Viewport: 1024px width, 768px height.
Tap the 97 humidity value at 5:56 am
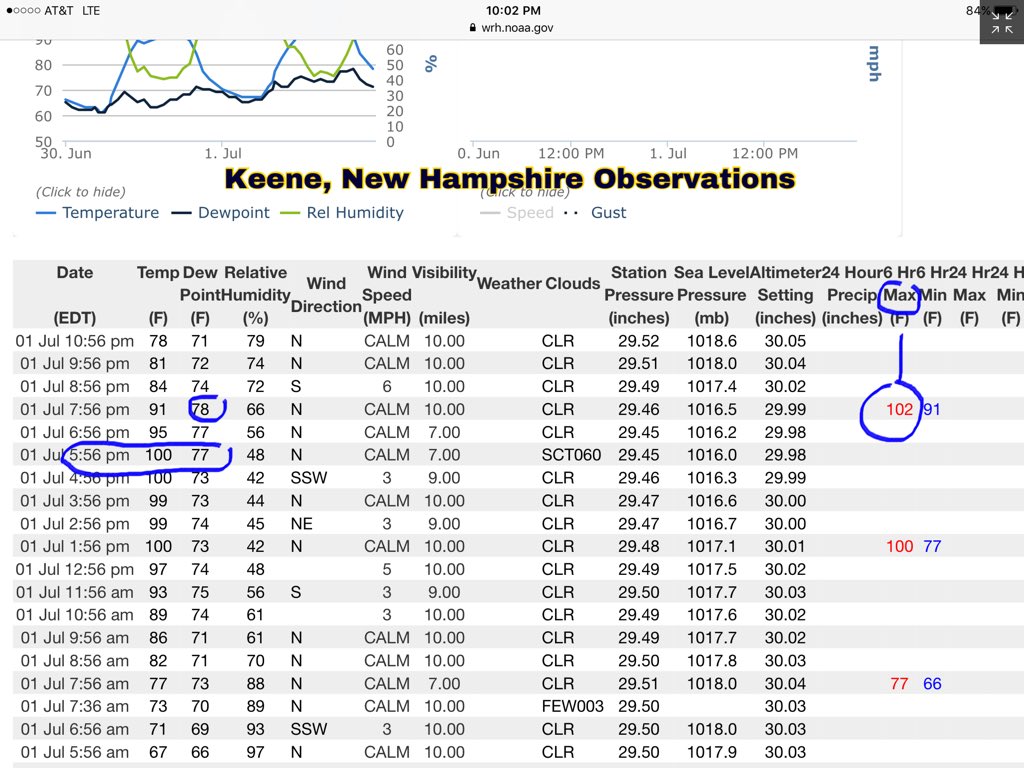[255, 752]
